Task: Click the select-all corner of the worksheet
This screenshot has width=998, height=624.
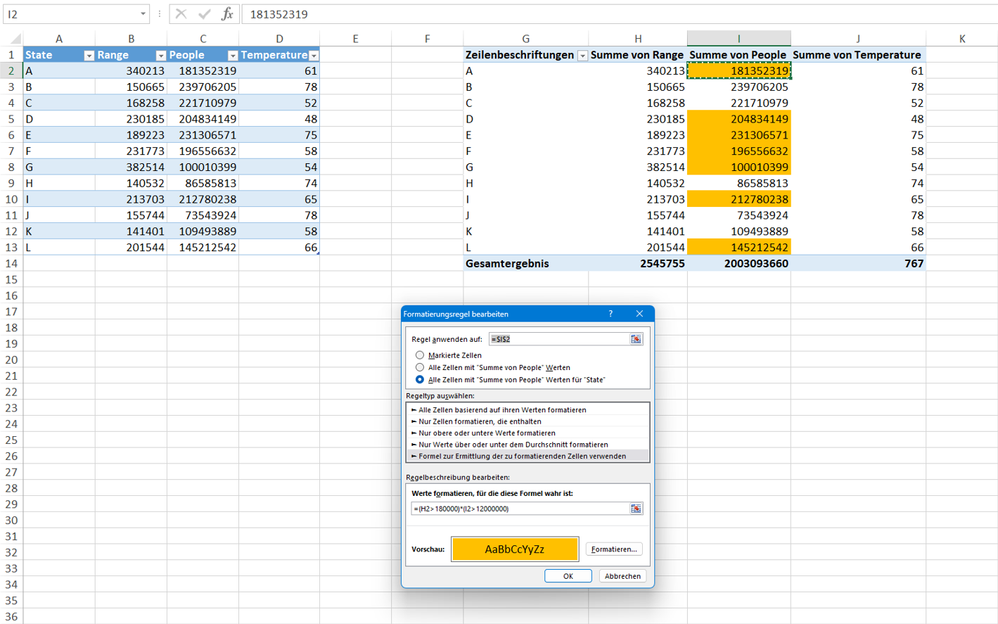Action: [x=11, y=39]
